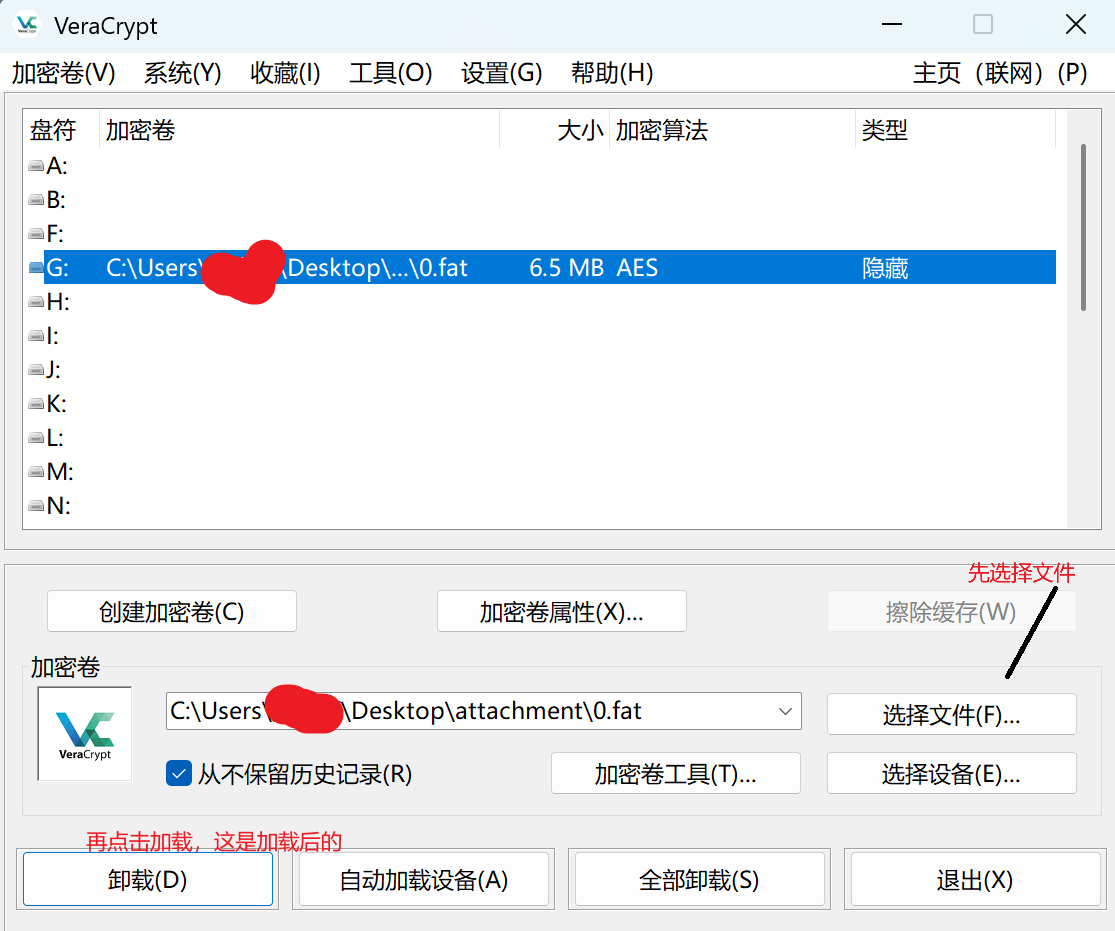1115x931 pixels.
Task: Click the drive icon next to K:
Action: [x=36, y=404]
